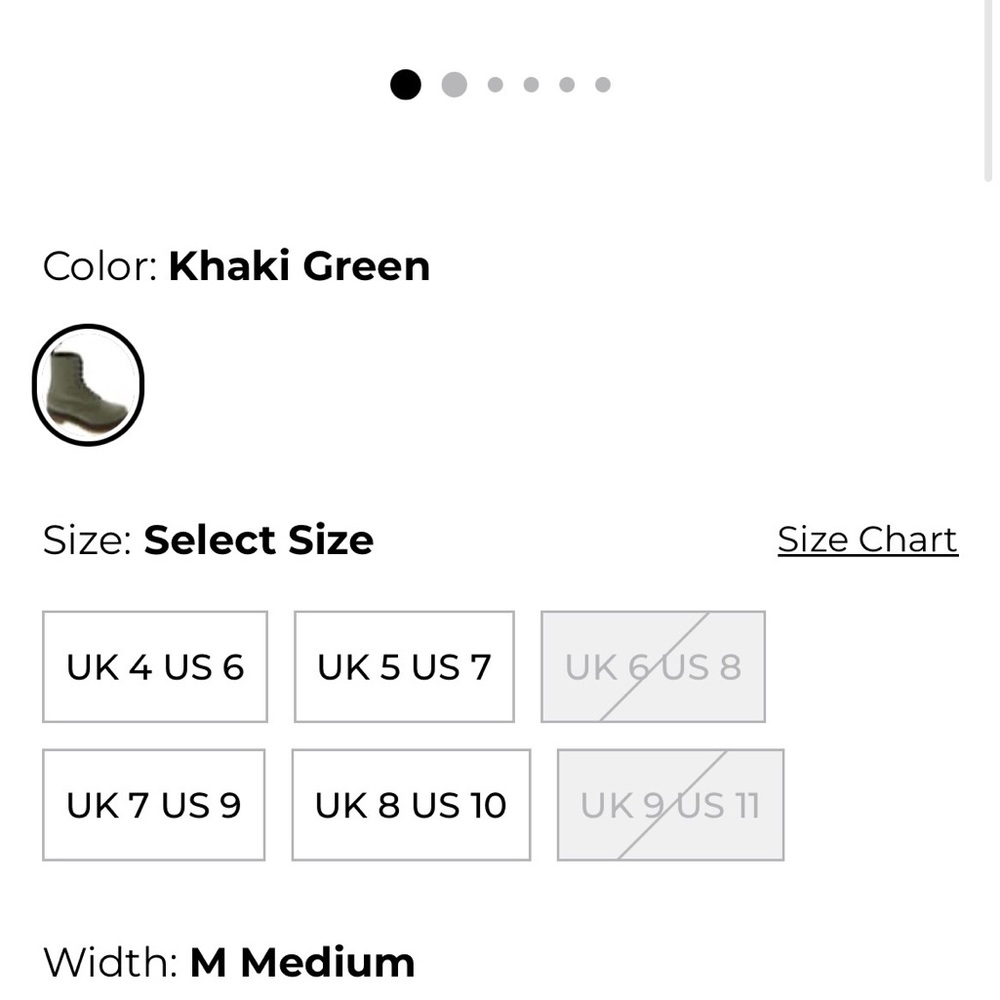Image resolution: width=1000 pixels, height=1000 pixels.
Task: Expand the Width M Medium selector
Action: click(302, 963)
